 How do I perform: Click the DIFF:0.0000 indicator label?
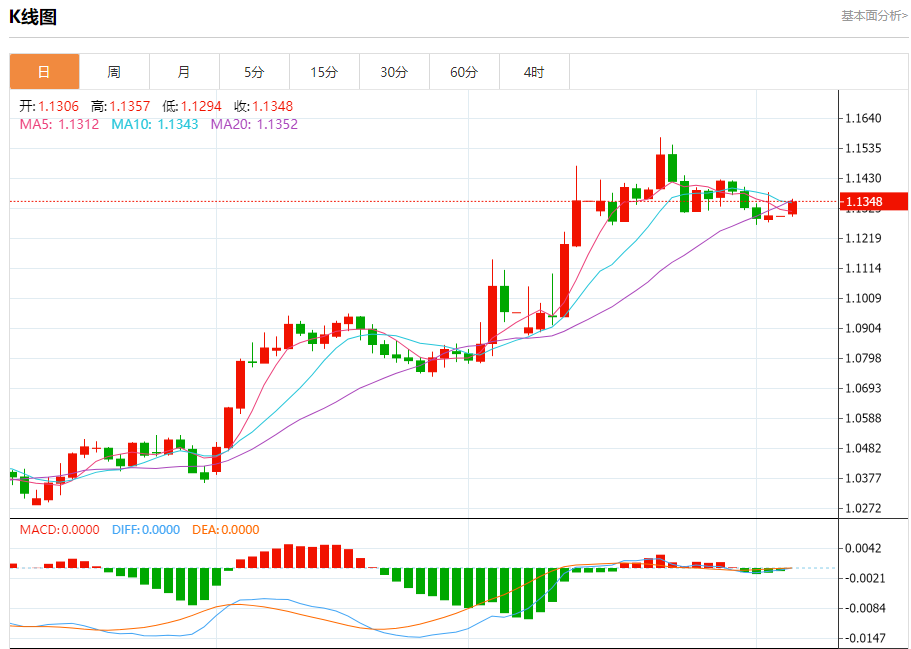(146, 530)
